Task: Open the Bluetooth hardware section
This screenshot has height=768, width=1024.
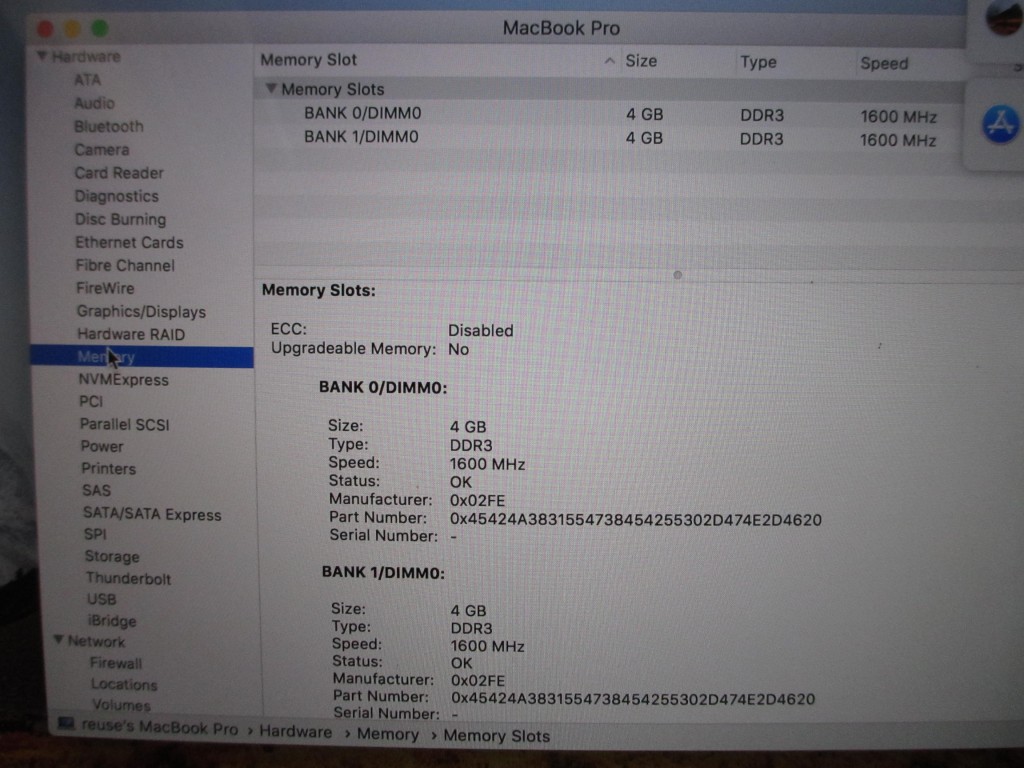Action: 108,126
